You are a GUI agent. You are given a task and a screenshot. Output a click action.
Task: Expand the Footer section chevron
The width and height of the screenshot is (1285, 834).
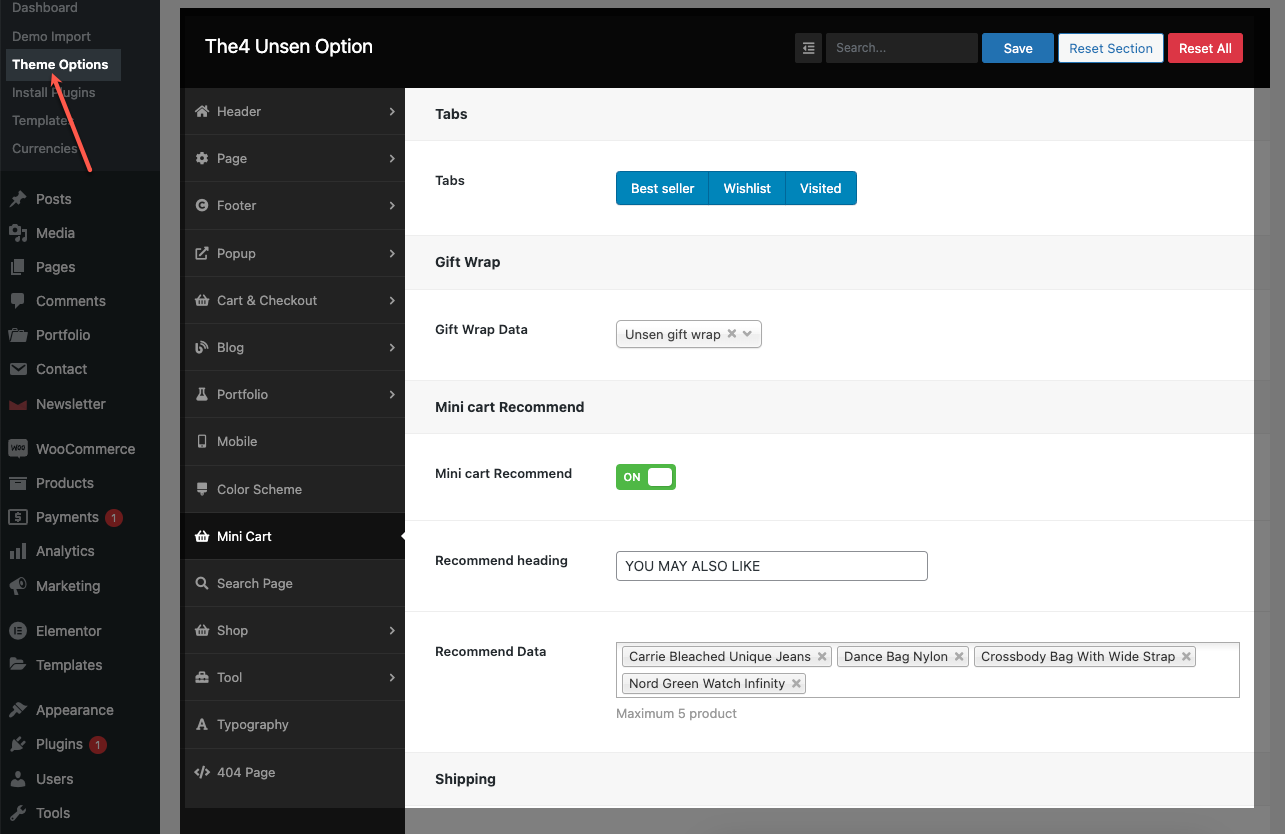tap(392, 205)
